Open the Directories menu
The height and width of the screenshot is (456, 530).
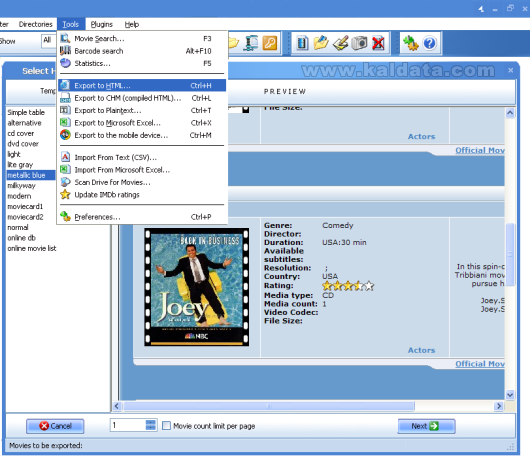point(35,24)
